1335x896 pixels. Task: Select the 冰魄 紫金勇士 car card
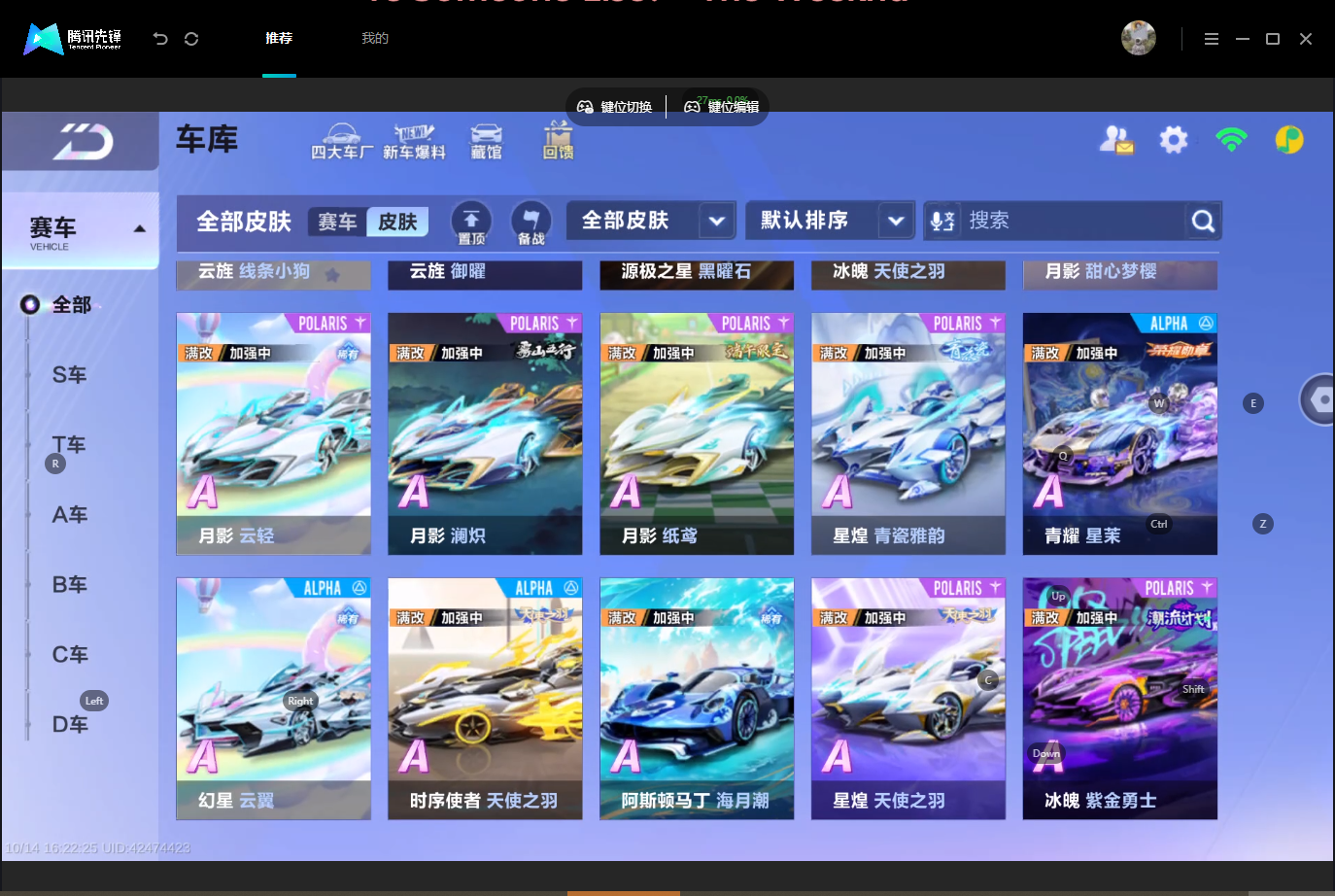(x=1120, y=699)
